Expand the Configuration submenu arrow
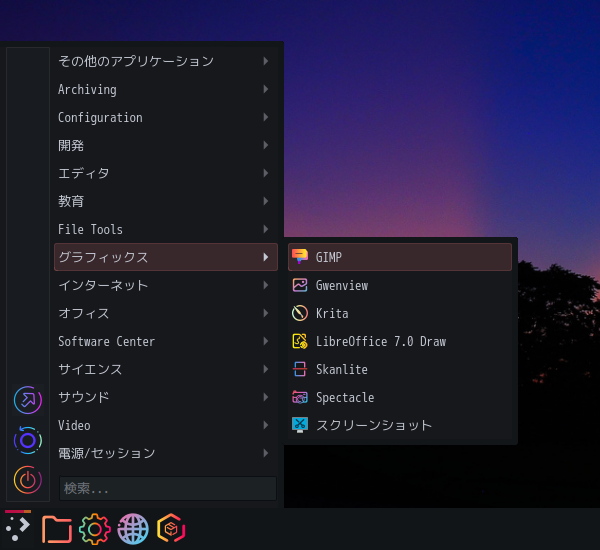 [x=266, y=117]
